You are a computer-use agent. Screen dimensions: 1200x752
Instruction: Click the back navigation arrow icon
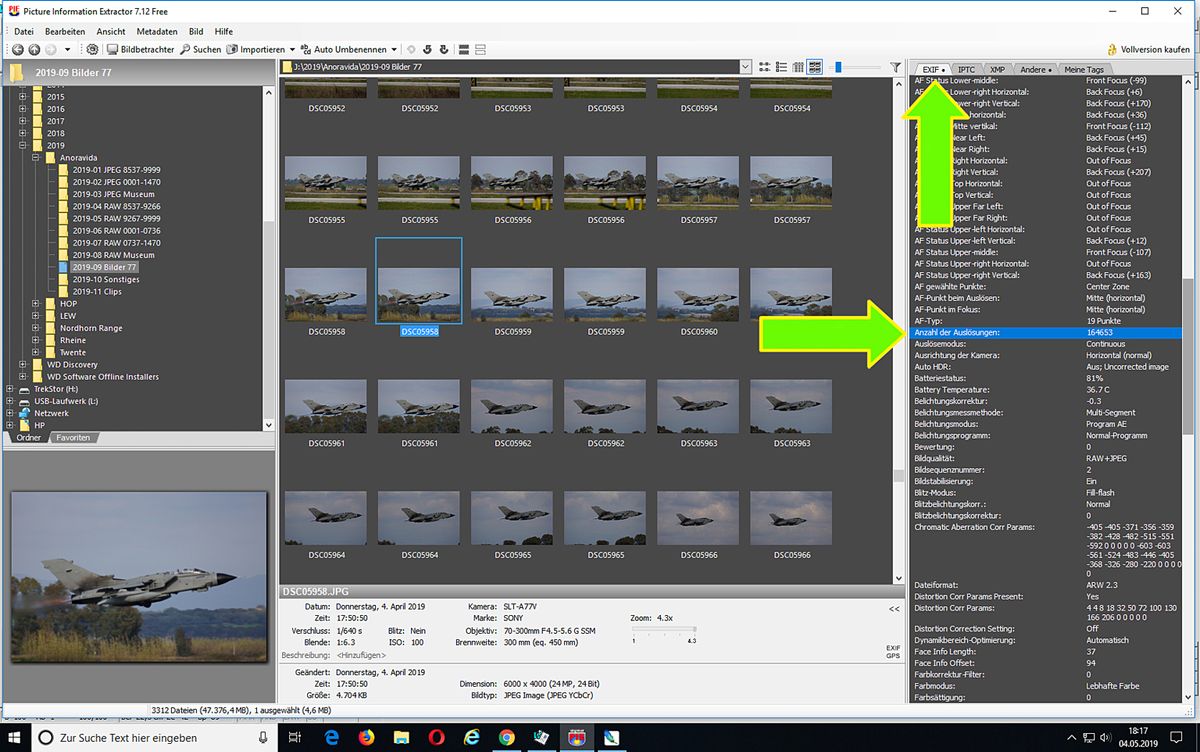click(x=17, y=49)
